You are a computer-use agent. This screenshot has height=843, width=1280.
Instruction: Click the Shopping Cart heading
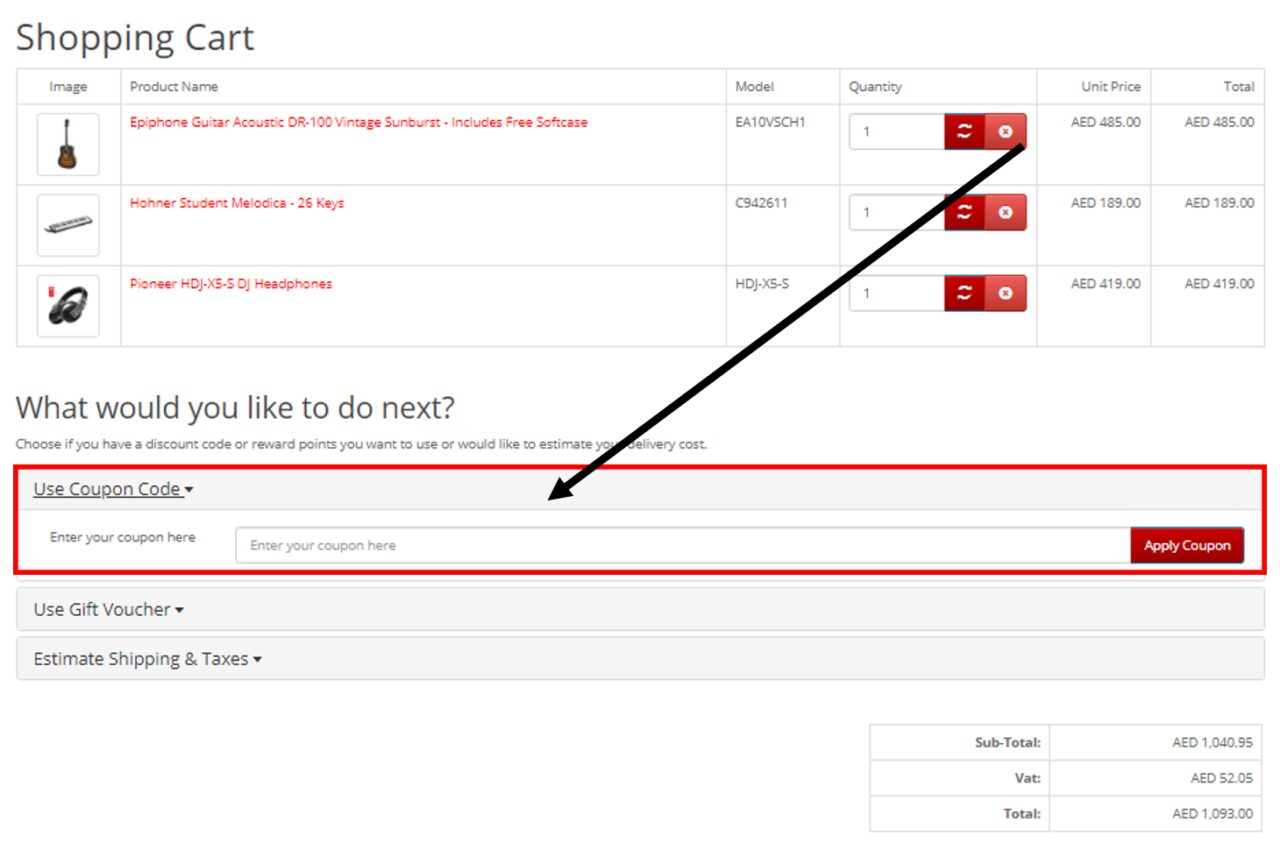(135, 38)
